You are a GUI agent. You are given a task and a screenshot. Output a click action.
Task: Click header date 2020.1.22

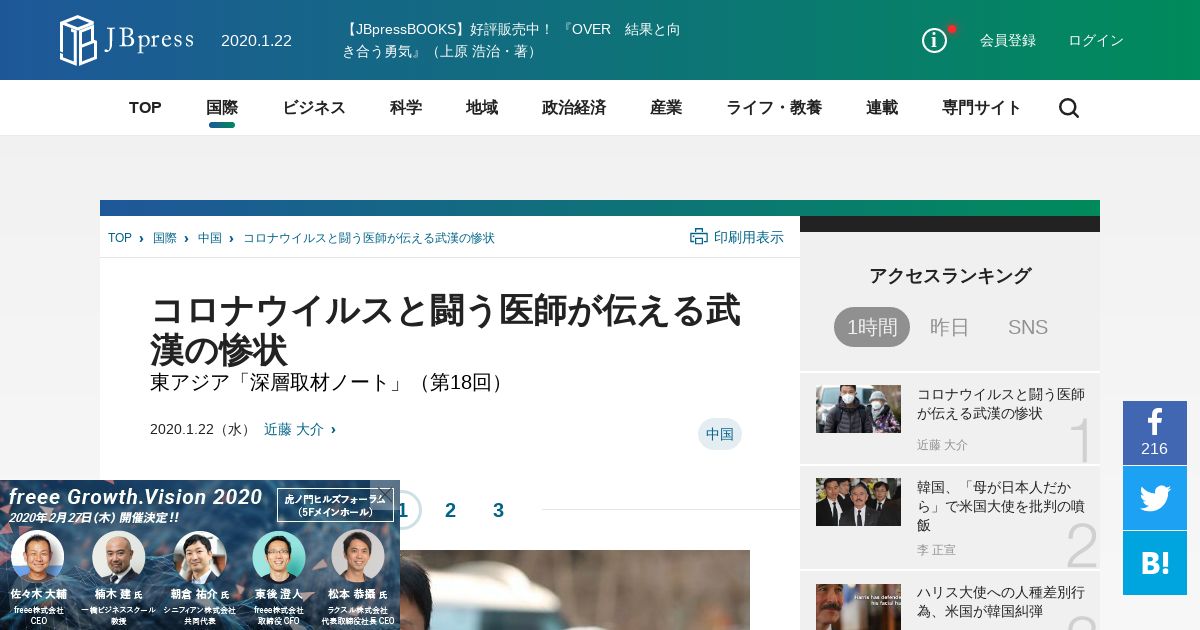tap(256, 40)
